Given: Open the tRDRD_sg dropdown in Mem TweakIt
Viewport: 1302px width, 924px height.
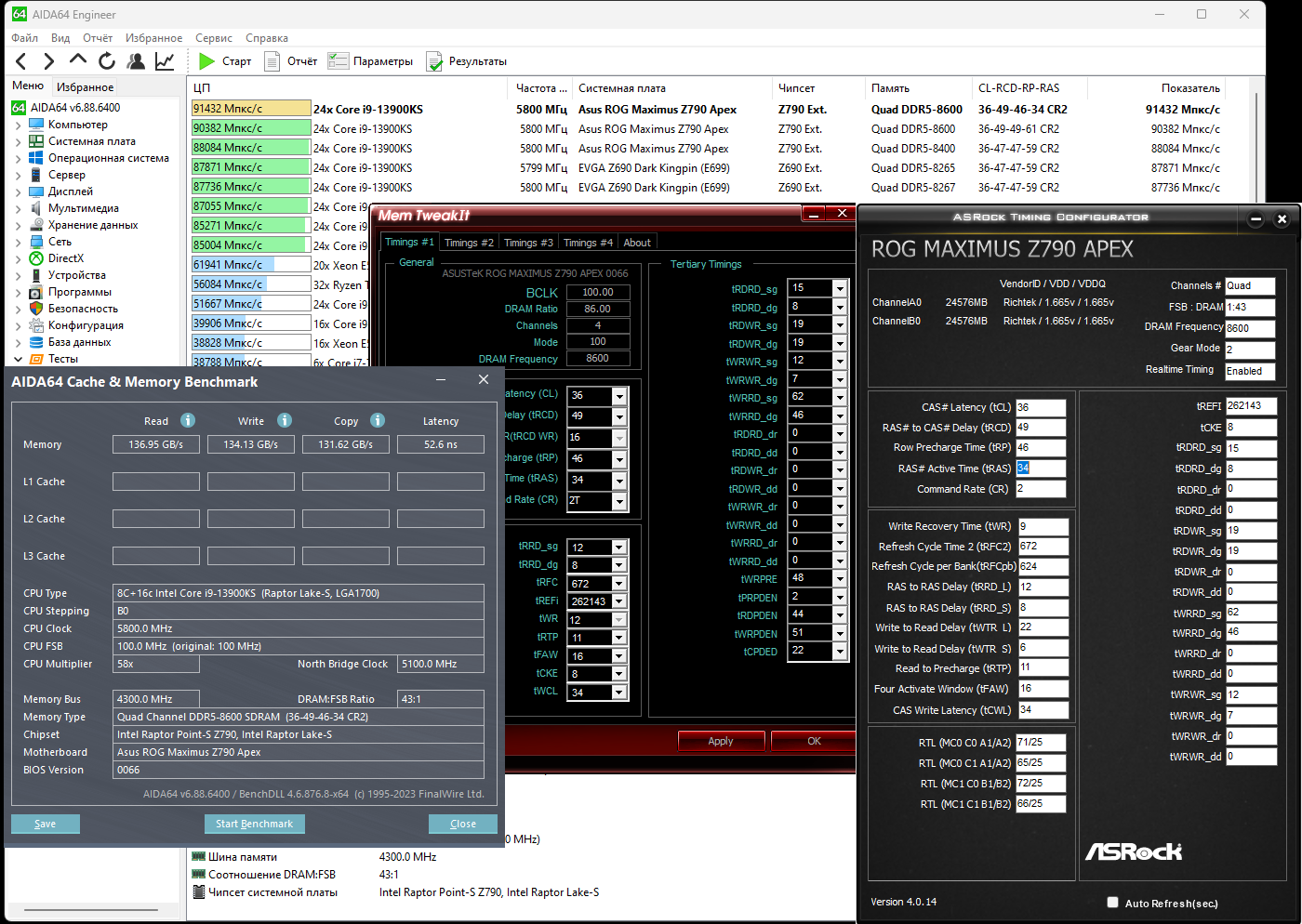Looking at the screenshot, I should (839, 288).
